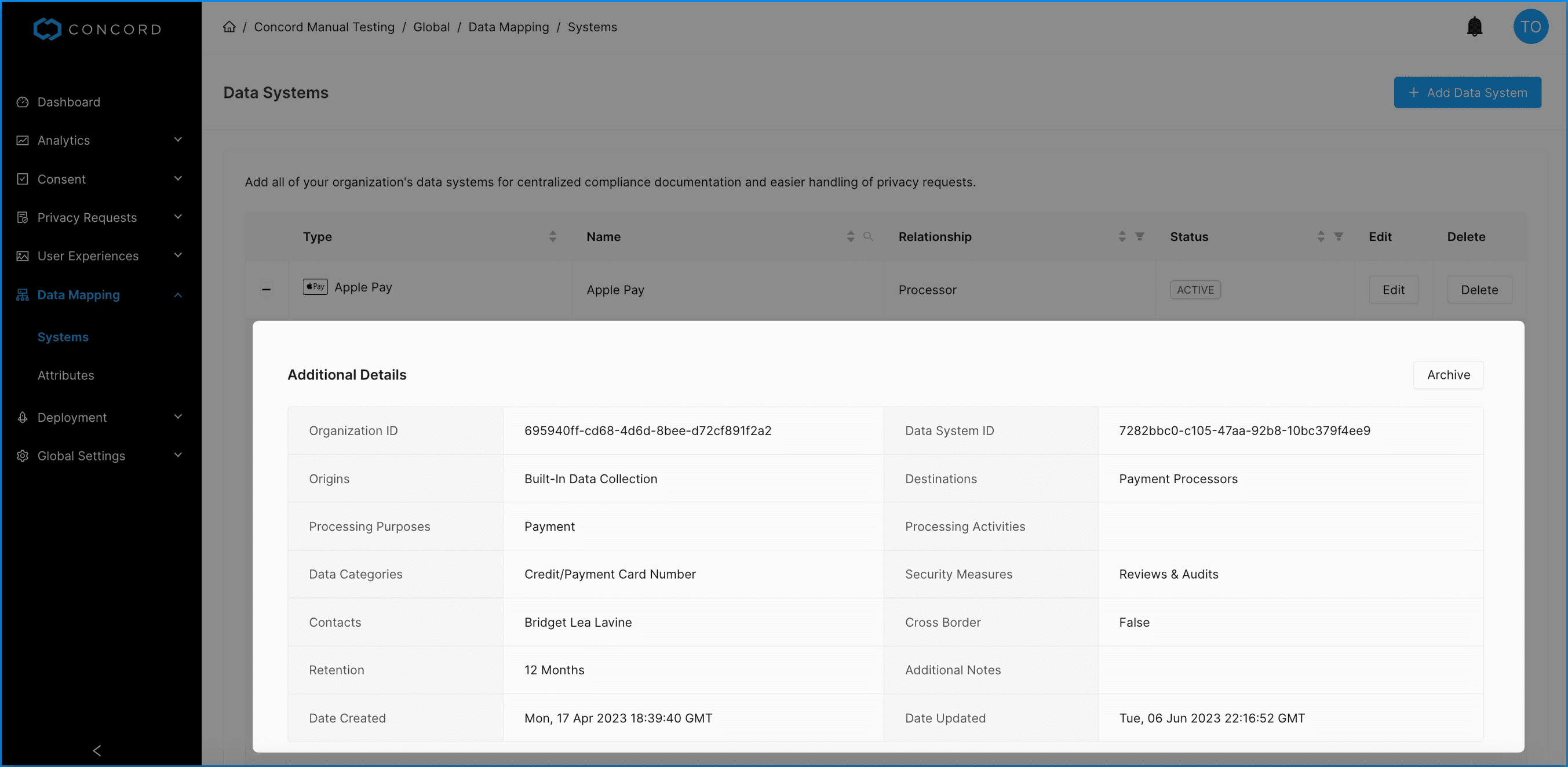1568x767 pixels.
Task: Open the TO user avatar menu
Action: point(1530,27)
